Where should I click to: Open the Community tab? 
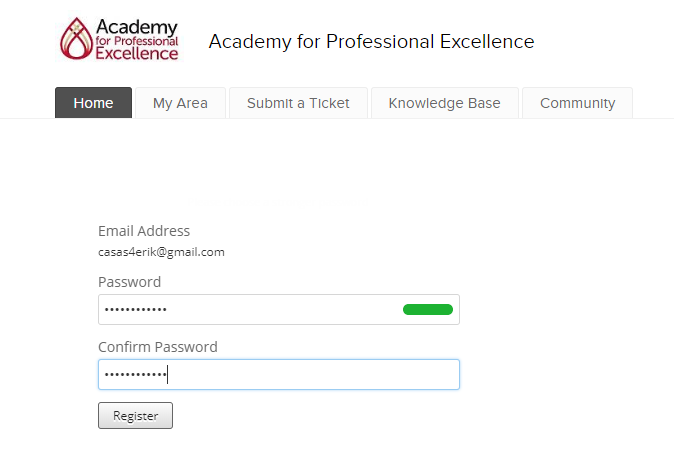577,103
